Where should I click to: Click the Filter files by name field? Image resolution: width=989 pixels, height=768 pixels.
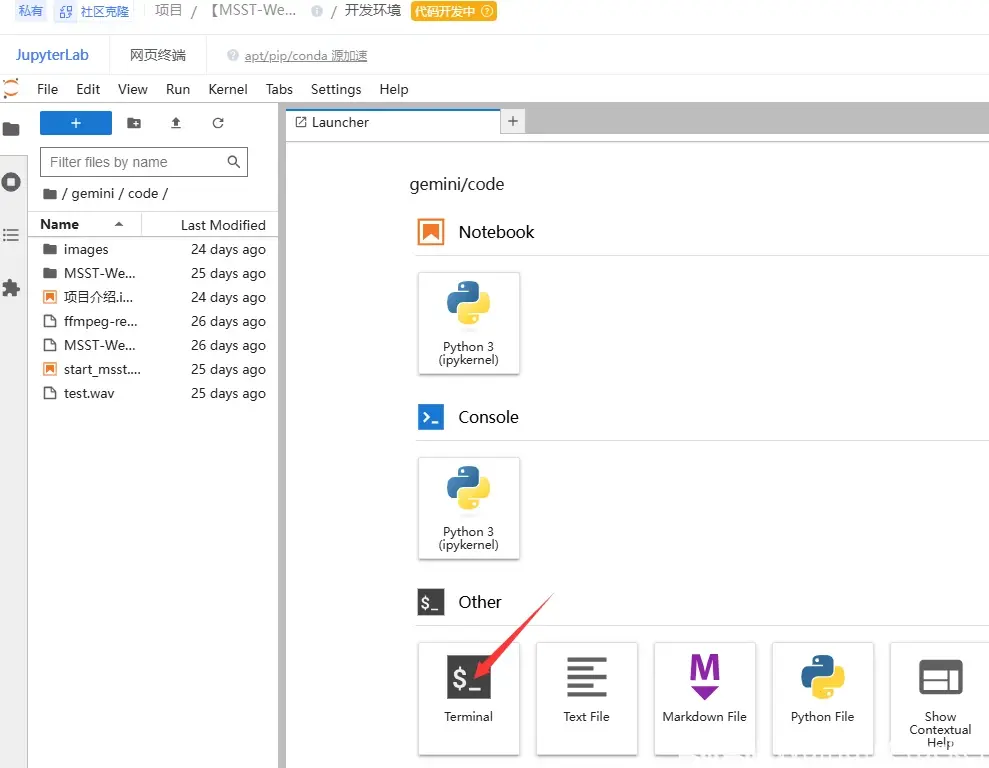[144, 162]
